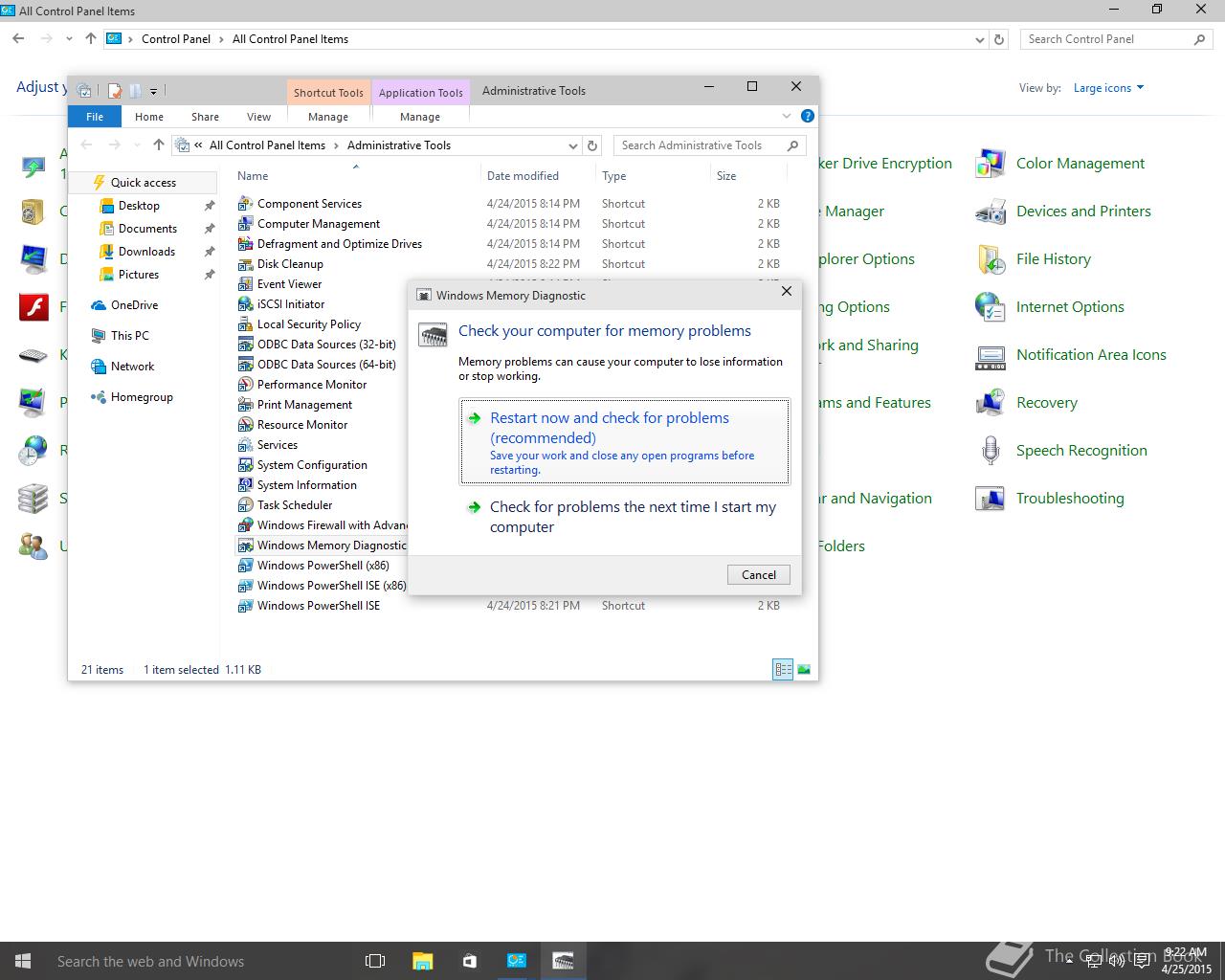Open File History icon in Control Panel

[x=991, y=259]
